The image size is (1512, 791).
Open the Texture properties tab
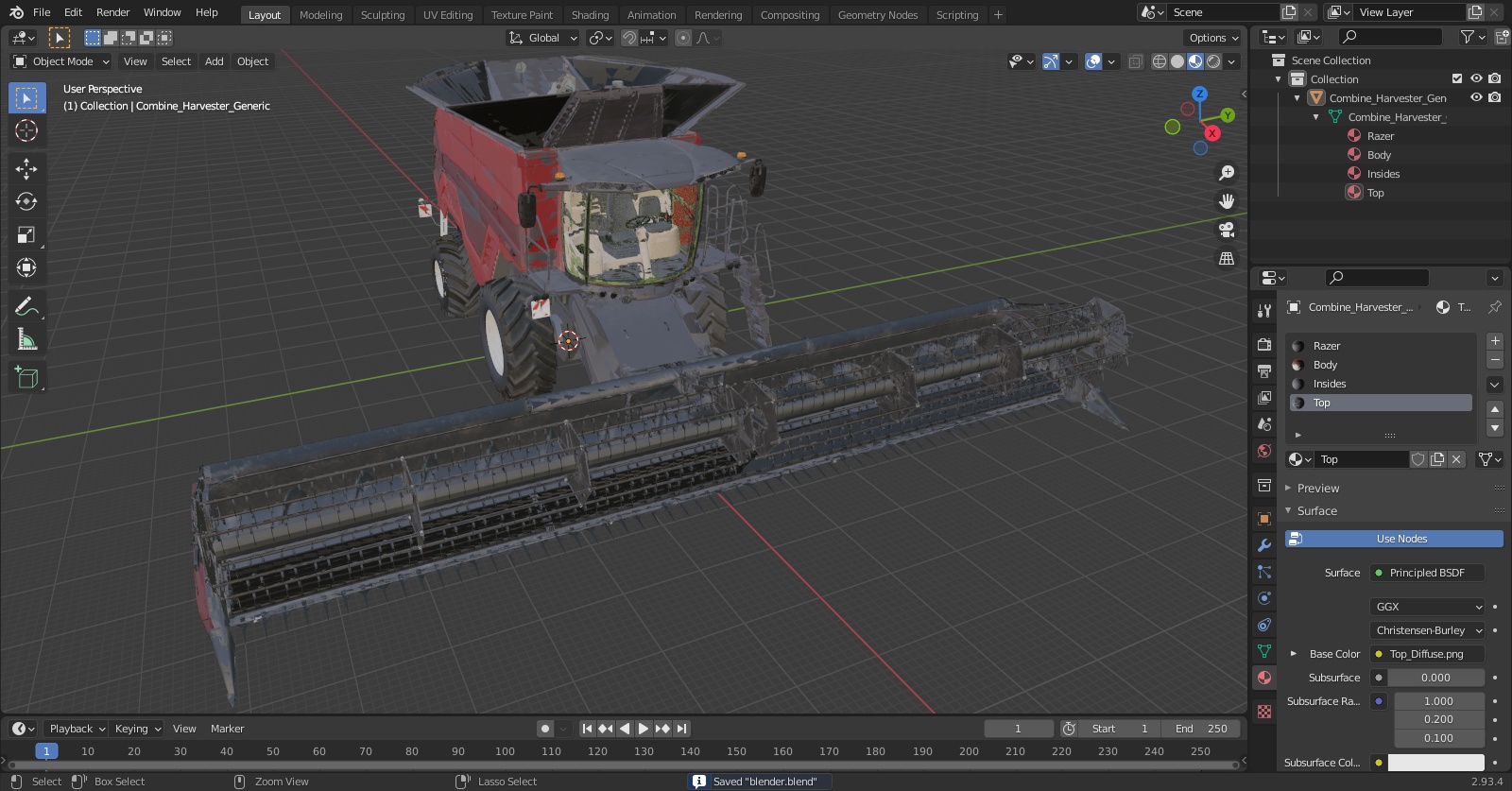[1264, 711]
